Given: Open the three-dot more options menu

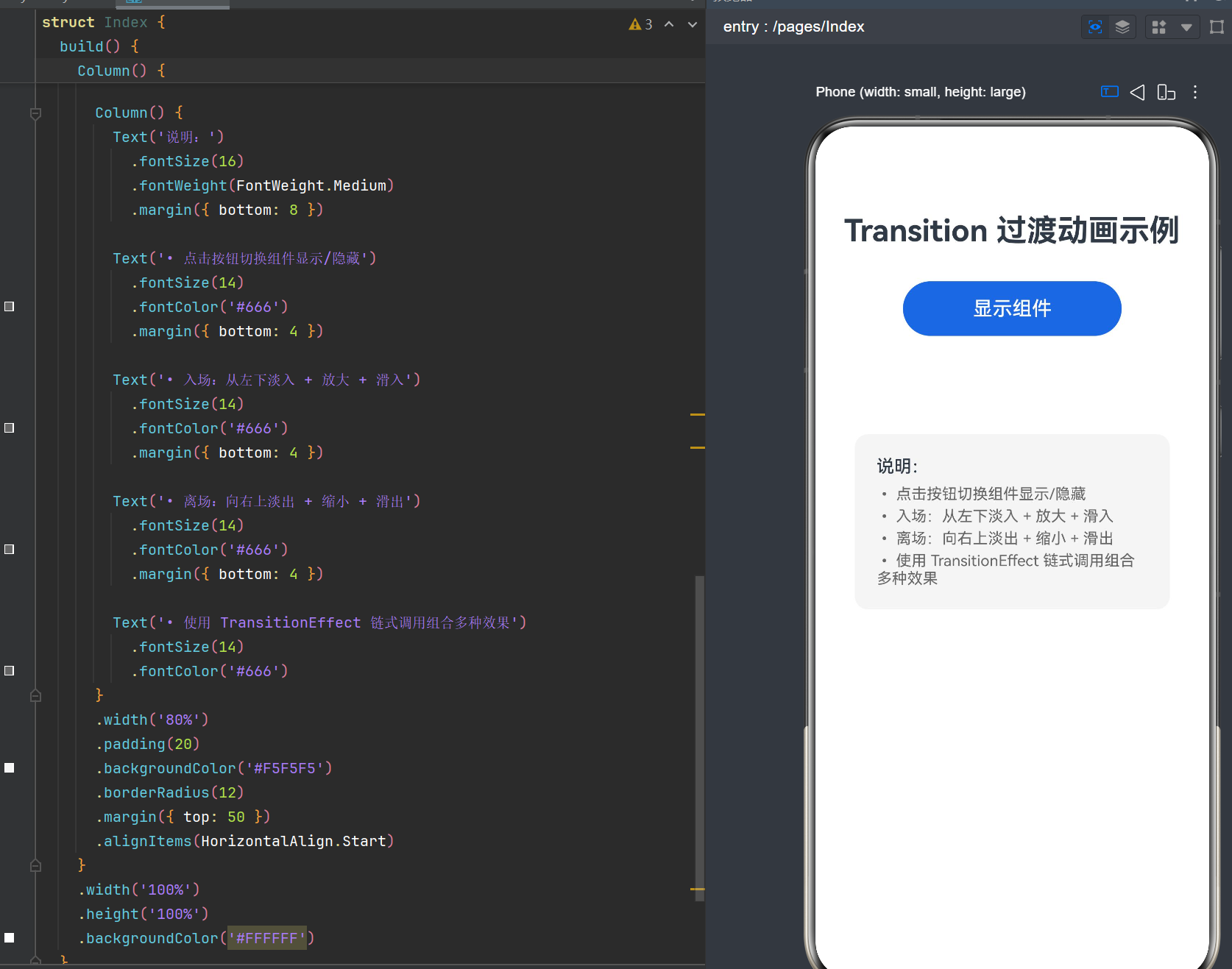Looking at the screenshot, I should pyautogui.click(x=1195, y=92).
